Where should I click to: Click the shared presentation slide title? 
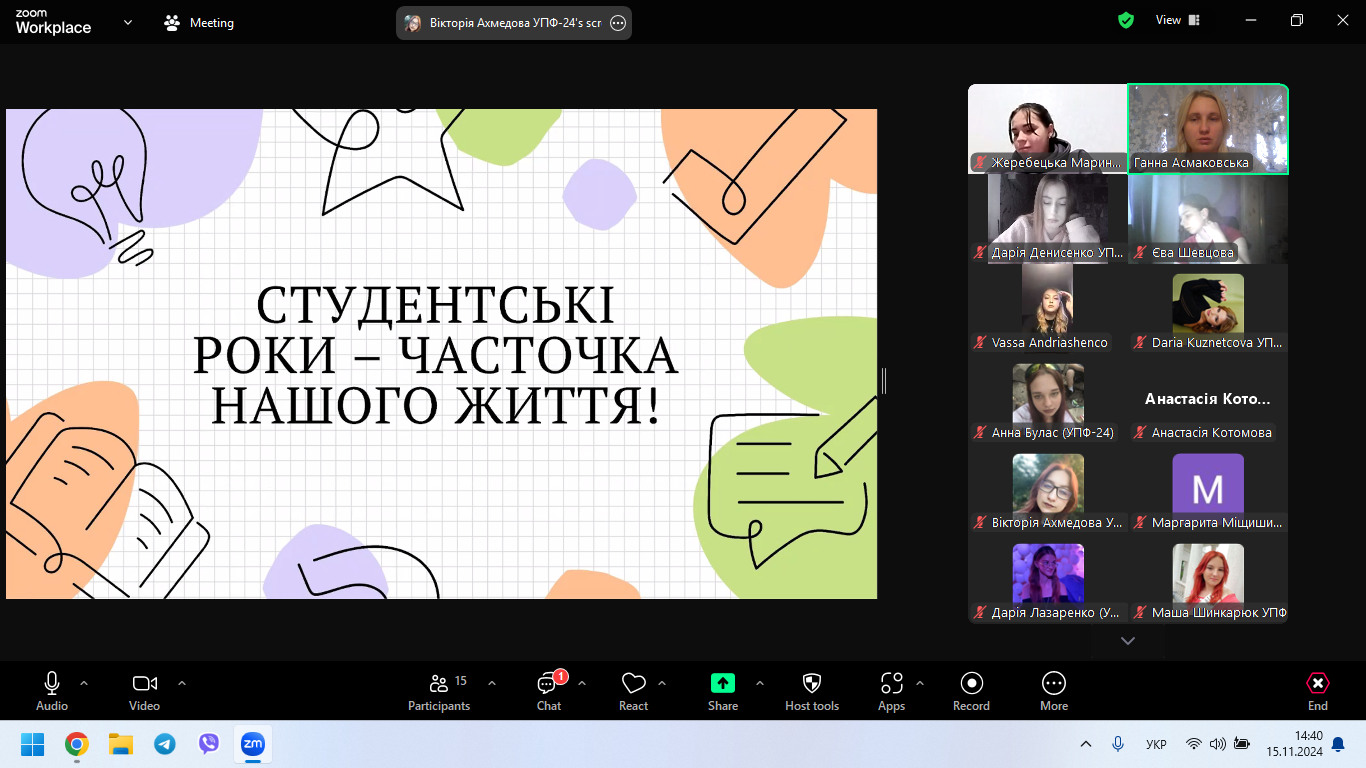pyautogui.click(x=436, y=357)
